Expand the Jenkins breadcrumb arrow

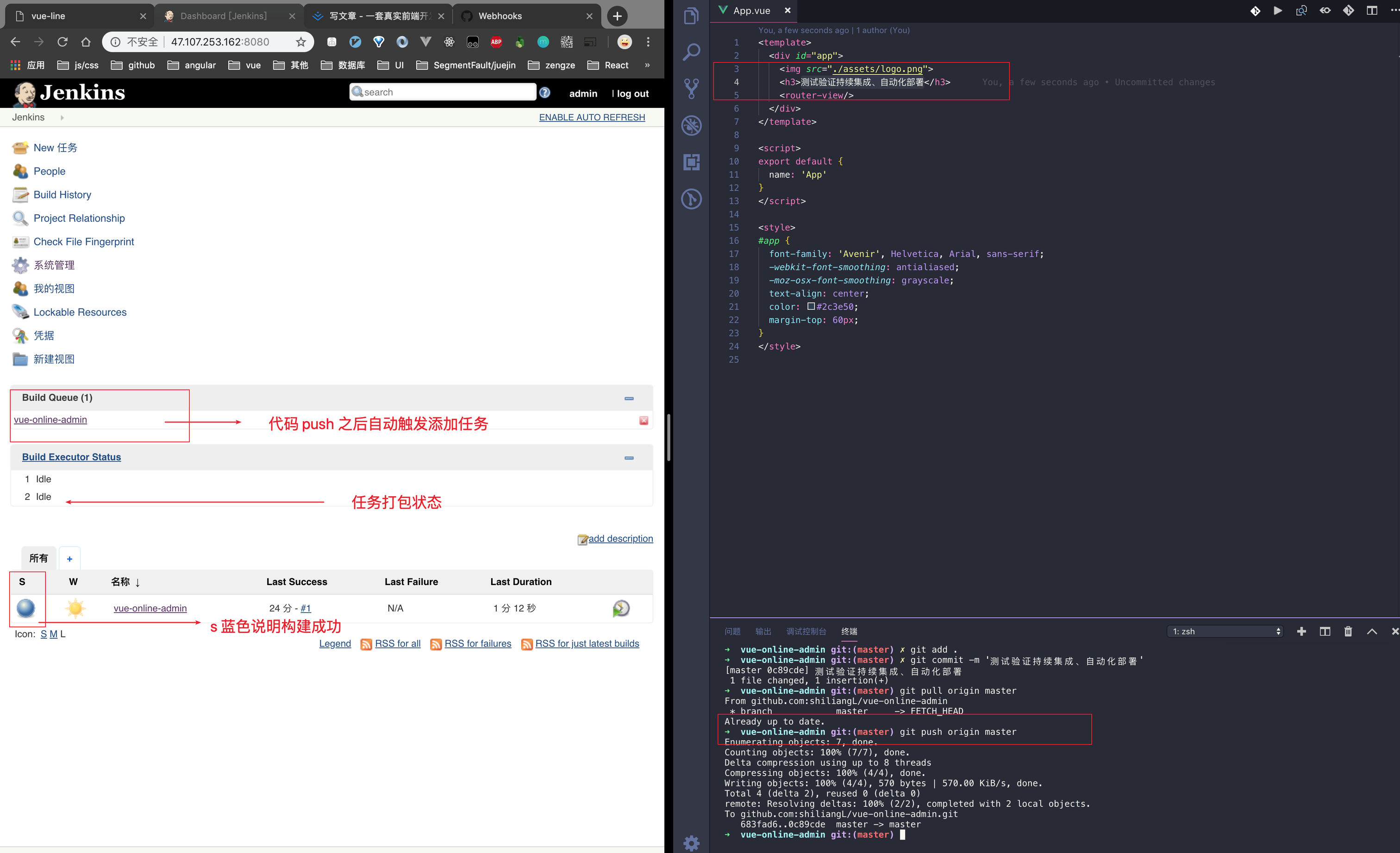coord(62,118)
